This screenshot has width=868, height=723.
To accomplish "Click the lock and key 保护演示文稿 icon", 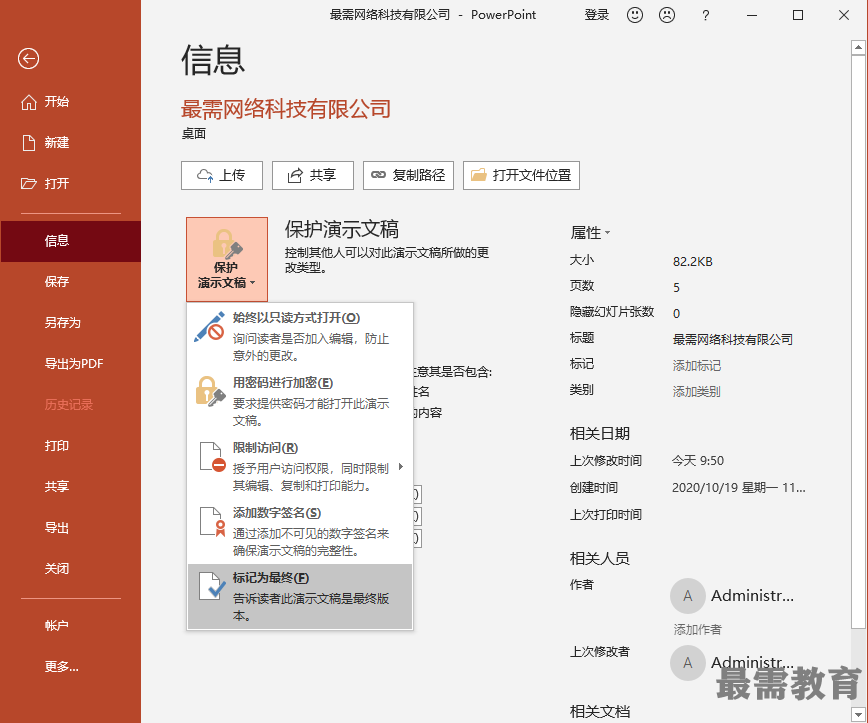I will point(227,244).
